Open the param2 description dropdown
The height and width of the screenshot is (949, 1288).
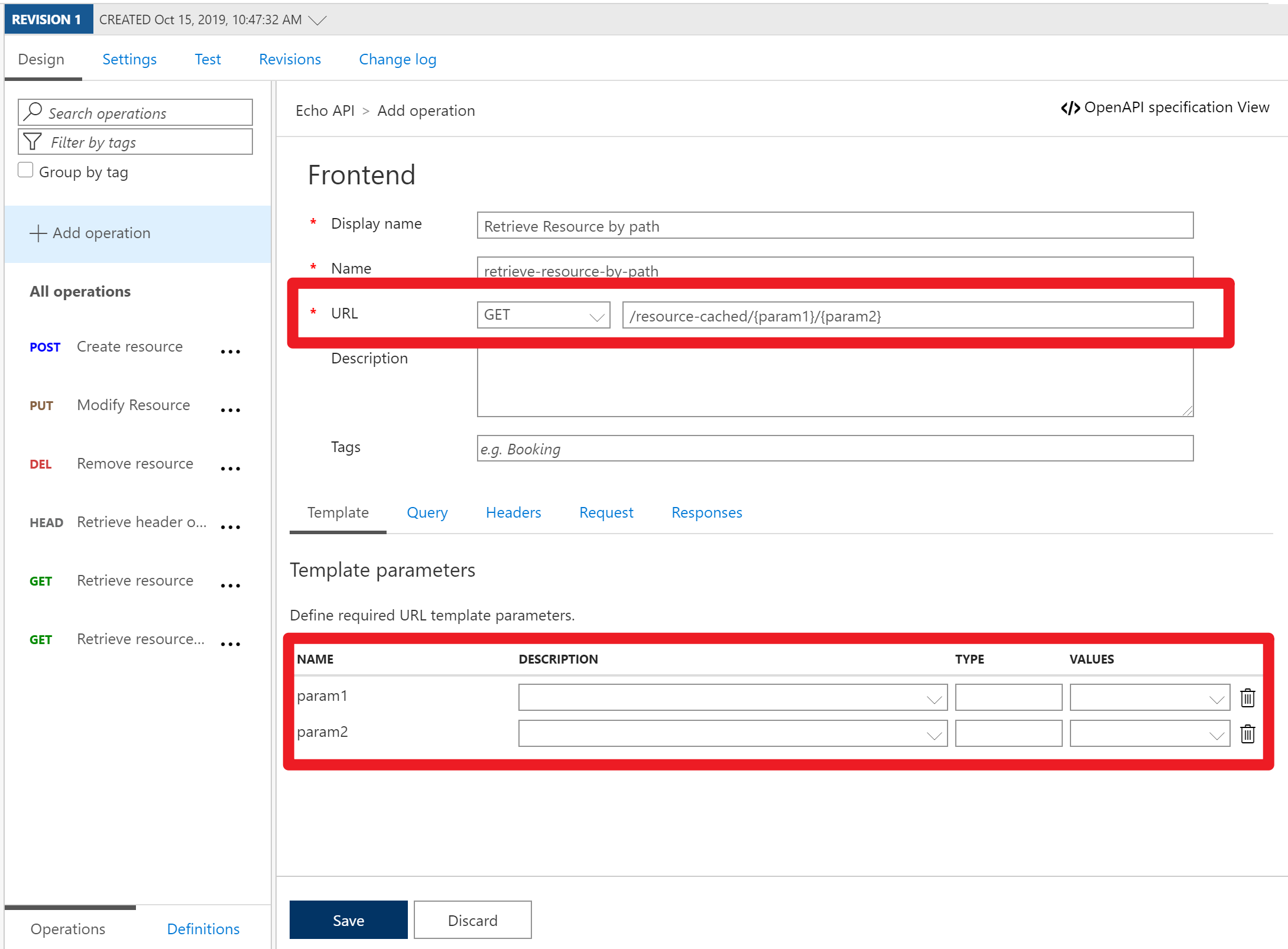(x=732, y=734)
